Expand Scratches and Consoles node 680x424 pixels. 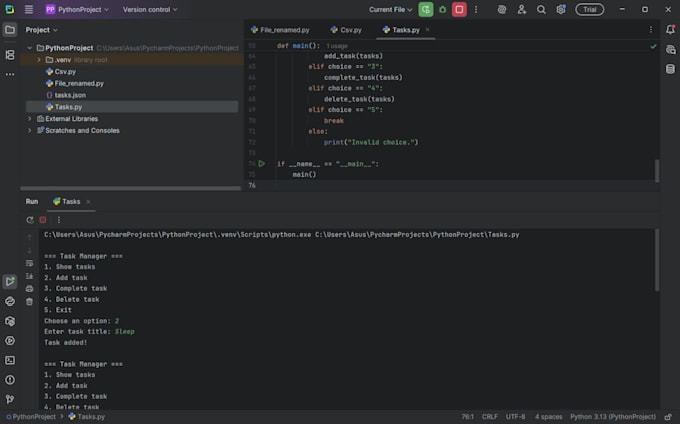tap(29, 130)
